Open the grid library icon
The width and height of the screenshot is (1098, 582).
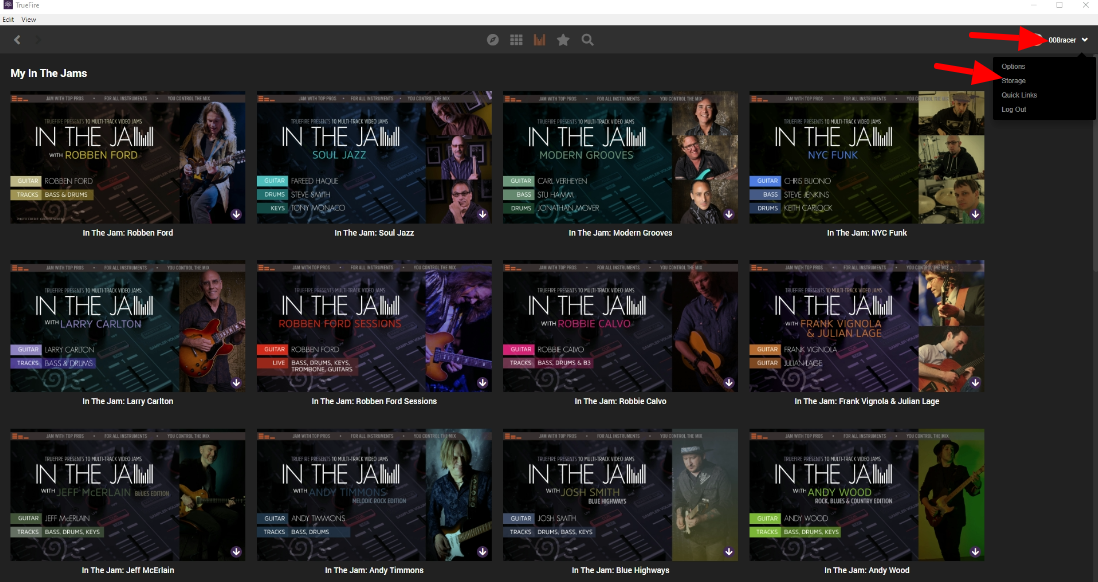516,40
